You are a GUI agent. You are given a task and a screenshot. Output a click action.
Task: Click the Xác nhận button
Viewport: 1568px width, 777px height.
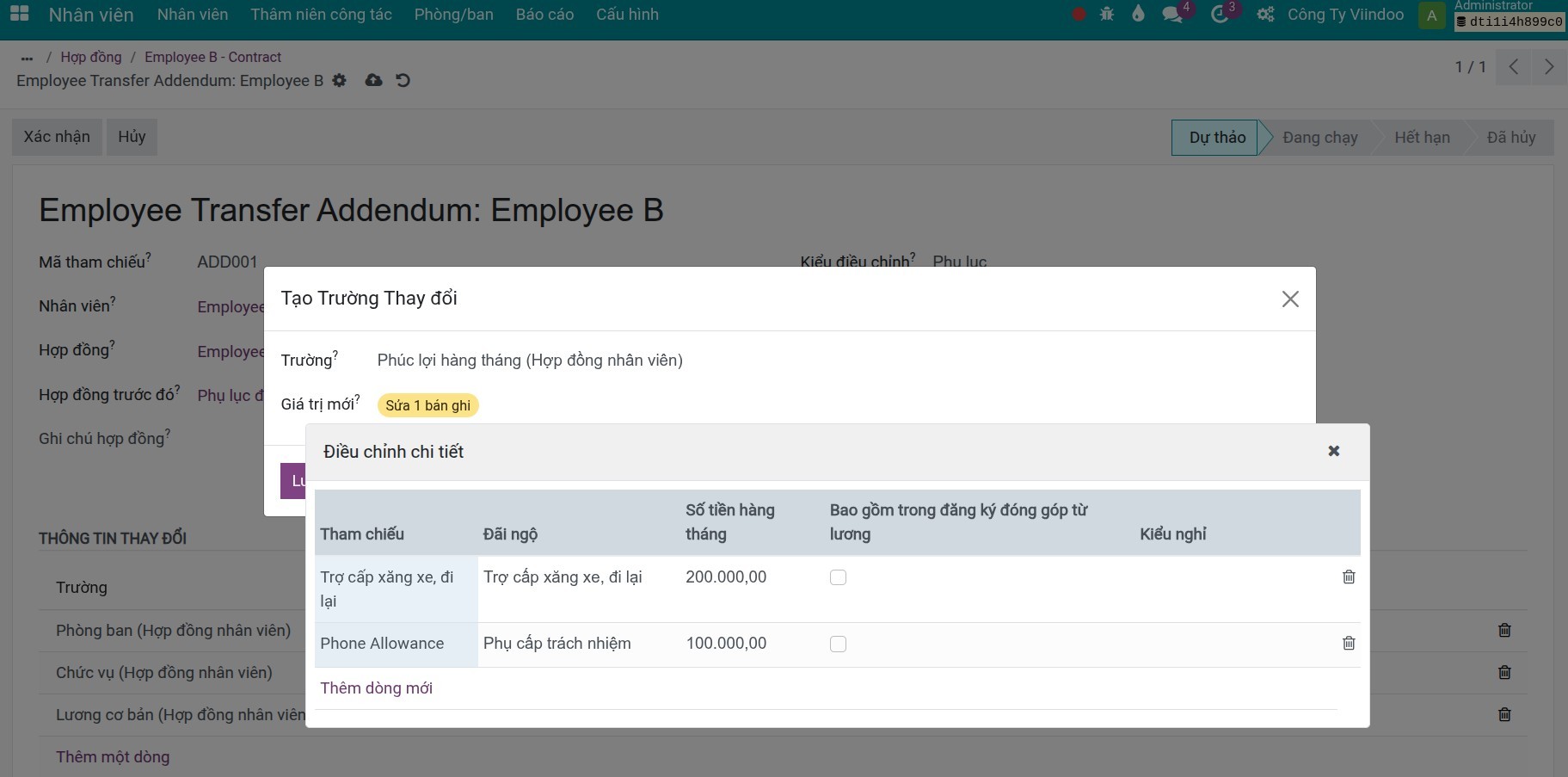(x=57, y=137)
